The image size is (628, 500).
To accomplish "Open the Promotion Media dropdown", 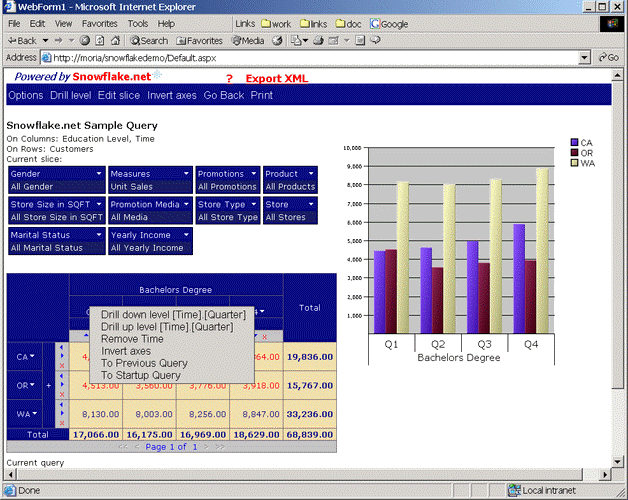I will click(x=186, y=204).
